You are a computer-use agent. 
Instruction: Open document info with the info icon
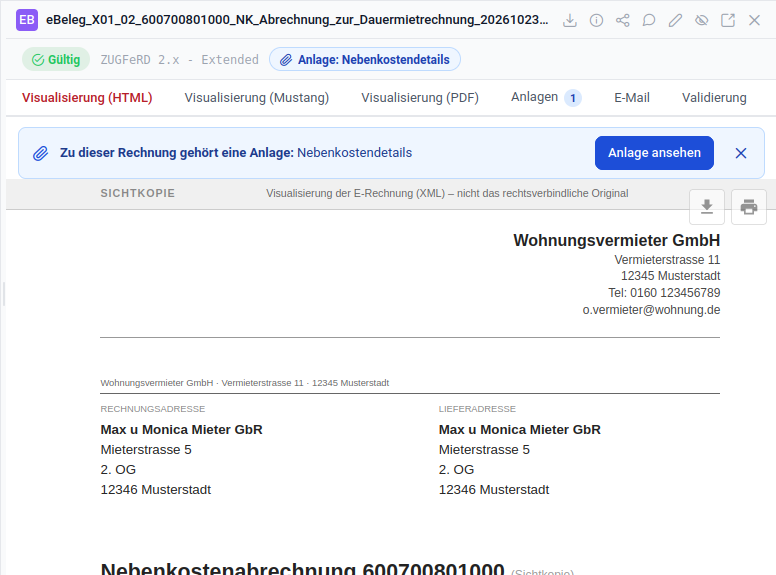click(596, 20)
